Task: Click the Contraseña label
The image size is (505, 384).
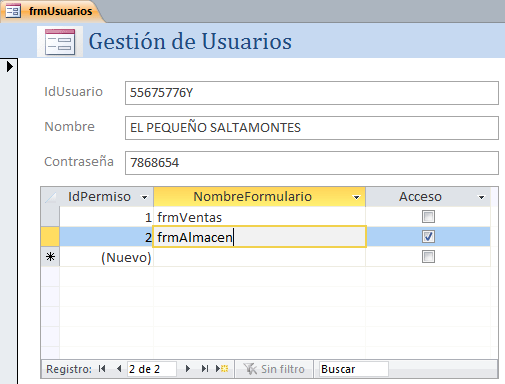Action: click(x=79, y=162)
